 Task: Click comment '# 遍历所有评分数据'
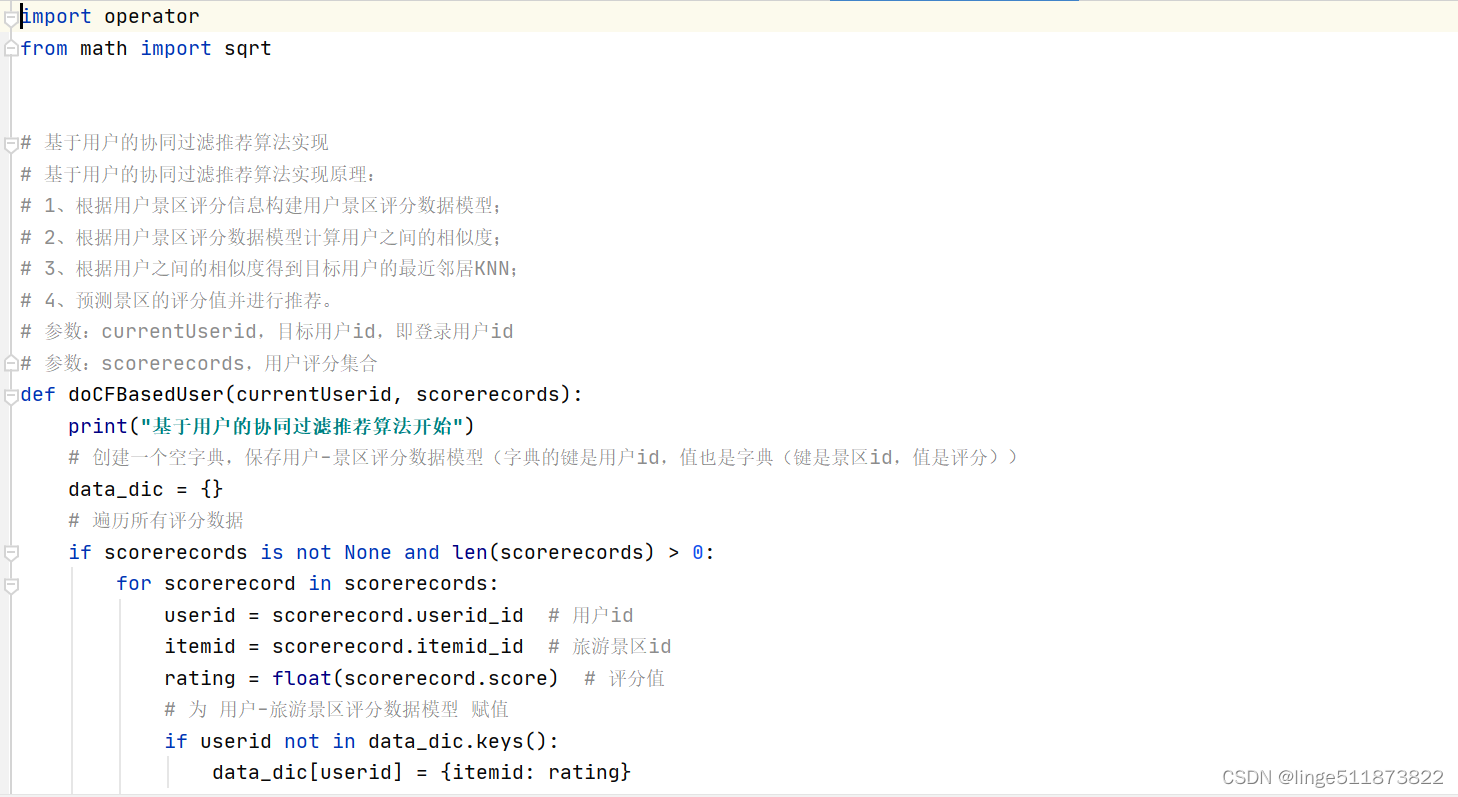[156, 521]
